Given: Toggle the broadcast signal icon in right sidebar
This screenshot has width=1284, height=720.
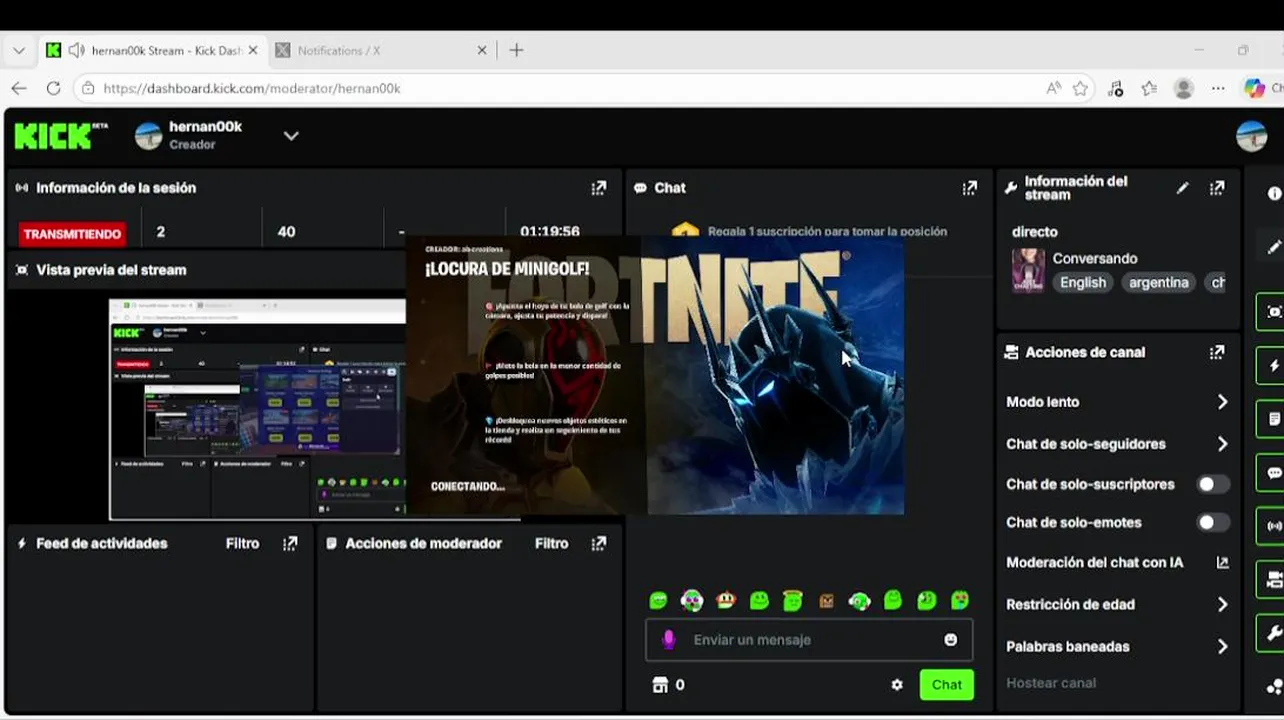Looking at the screenshot, I should [1273, 526].
